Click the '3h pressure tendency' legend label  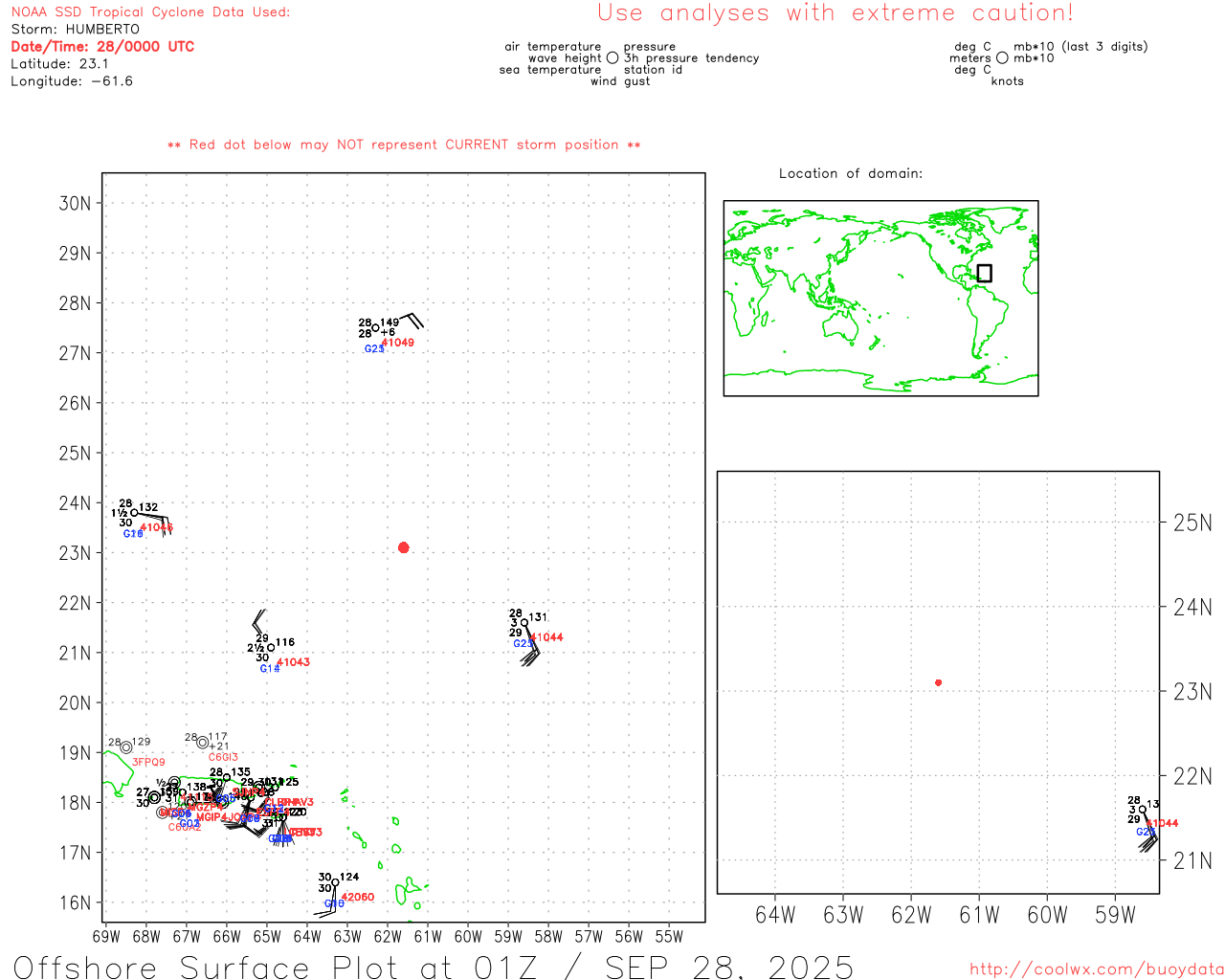691,58
